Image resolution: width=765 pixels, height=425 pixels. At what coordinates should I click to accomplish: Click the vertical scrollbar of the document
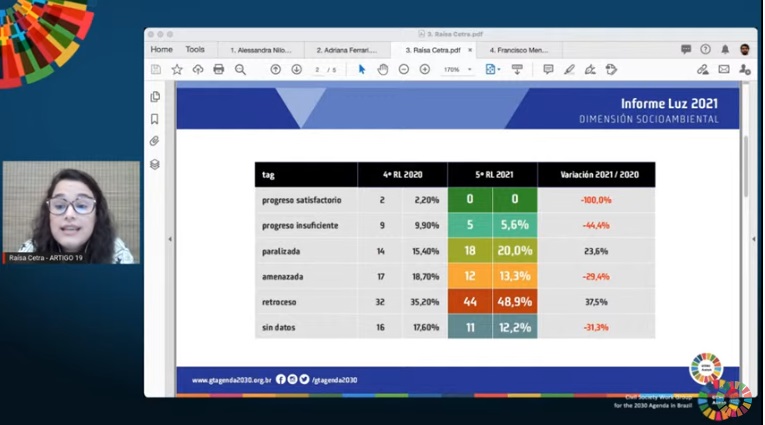point(746,166)
